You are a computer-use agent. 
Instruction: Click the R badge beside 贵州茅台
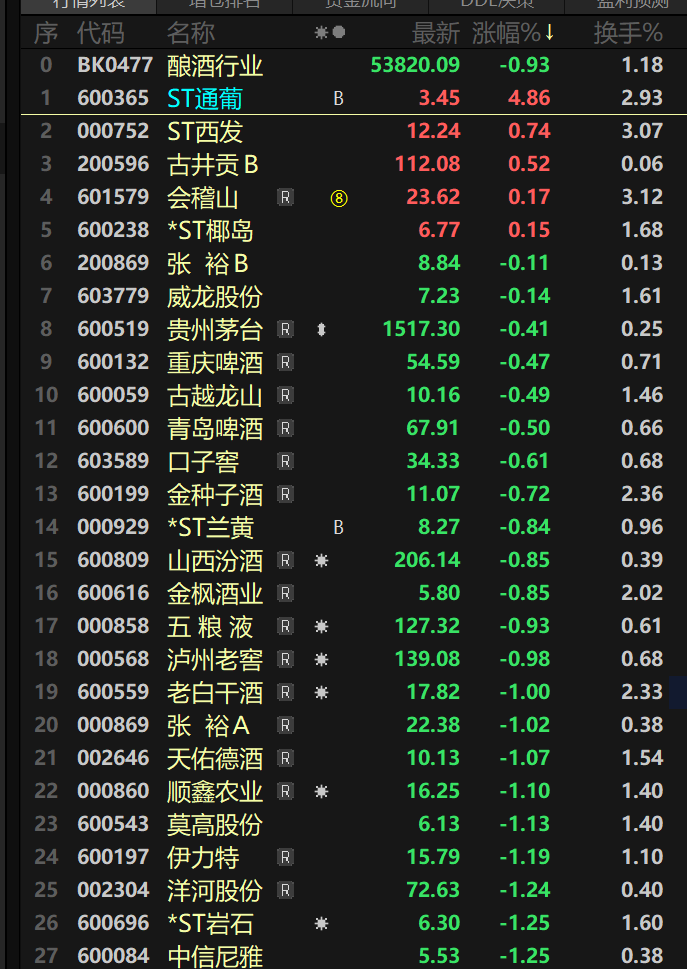pyautogui.click(x=285, y=329)
